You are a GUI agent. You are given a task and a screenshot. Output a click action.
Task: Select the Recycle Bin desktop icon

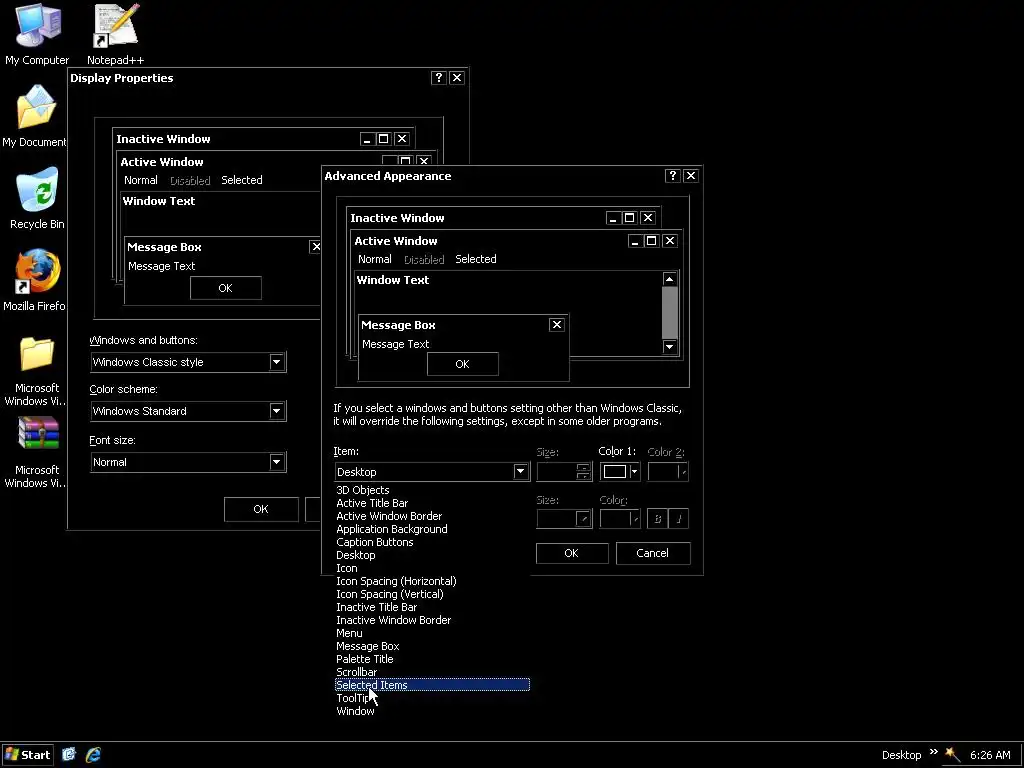point(37,198)
